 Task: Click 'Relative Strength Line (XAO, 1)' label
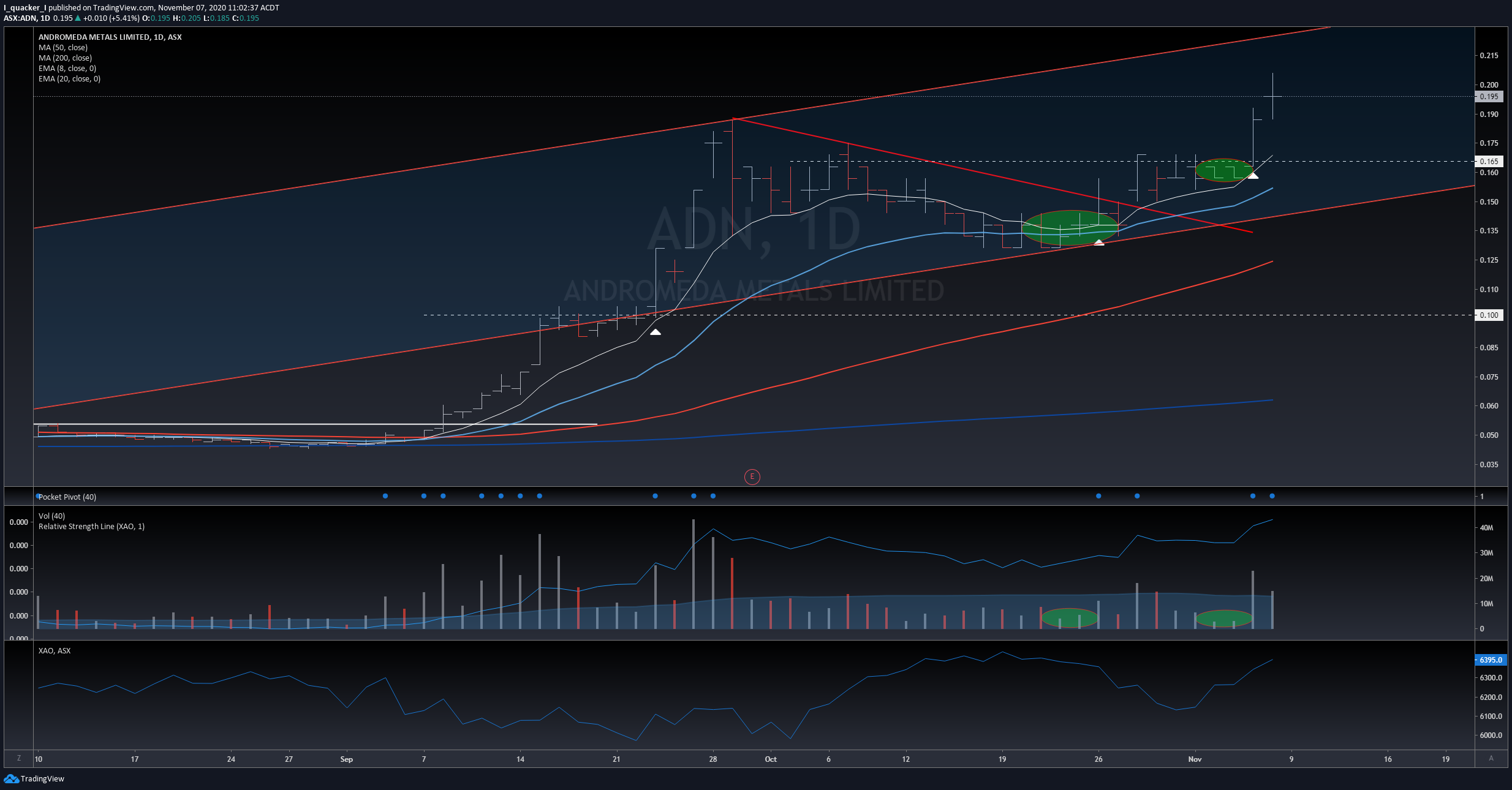pyautogui.click(x=91, y=527)
